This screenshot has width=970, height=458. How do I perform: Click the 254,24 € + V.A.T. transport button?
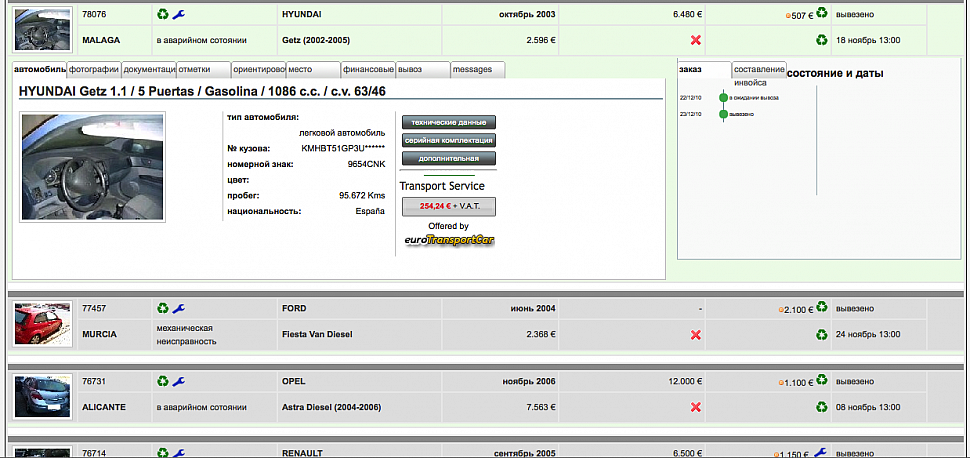(449, 207)
